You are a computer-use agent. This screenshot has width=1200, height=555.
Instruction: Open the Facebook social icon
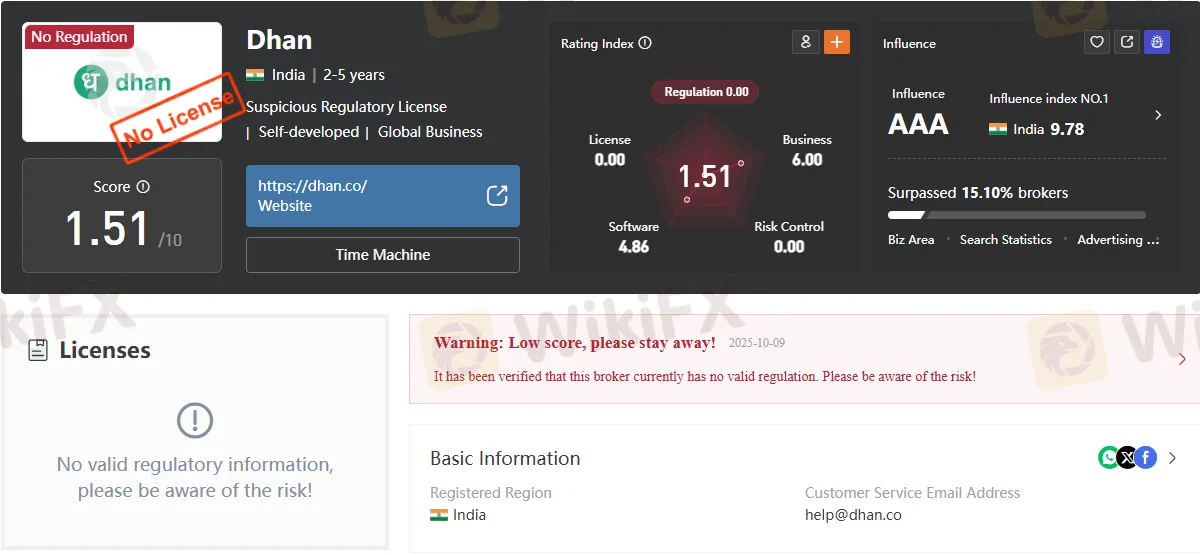[1146, 457]
